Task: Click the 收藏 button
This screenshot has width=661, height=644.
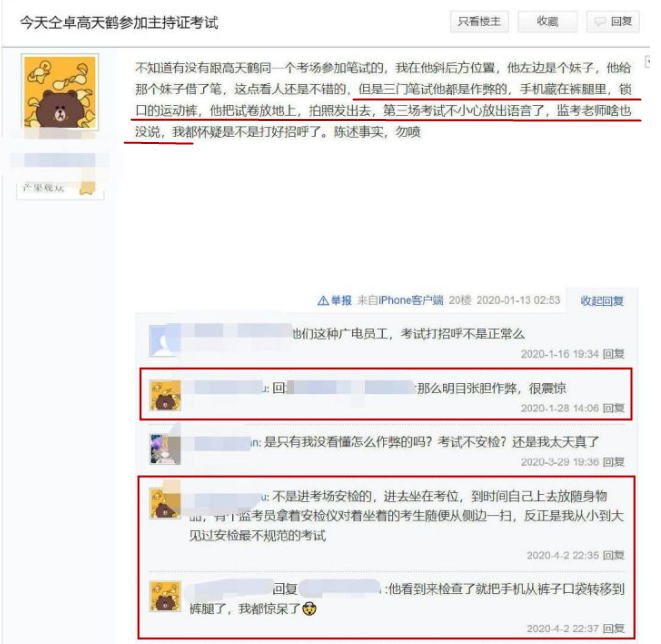Action: 547,21
